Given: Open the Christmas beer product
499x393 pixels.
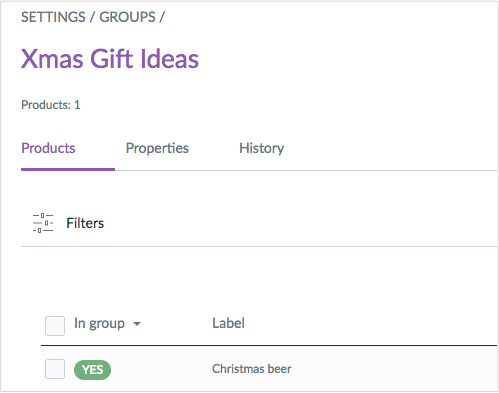Looking at the screenshot, I should point(252,369).
